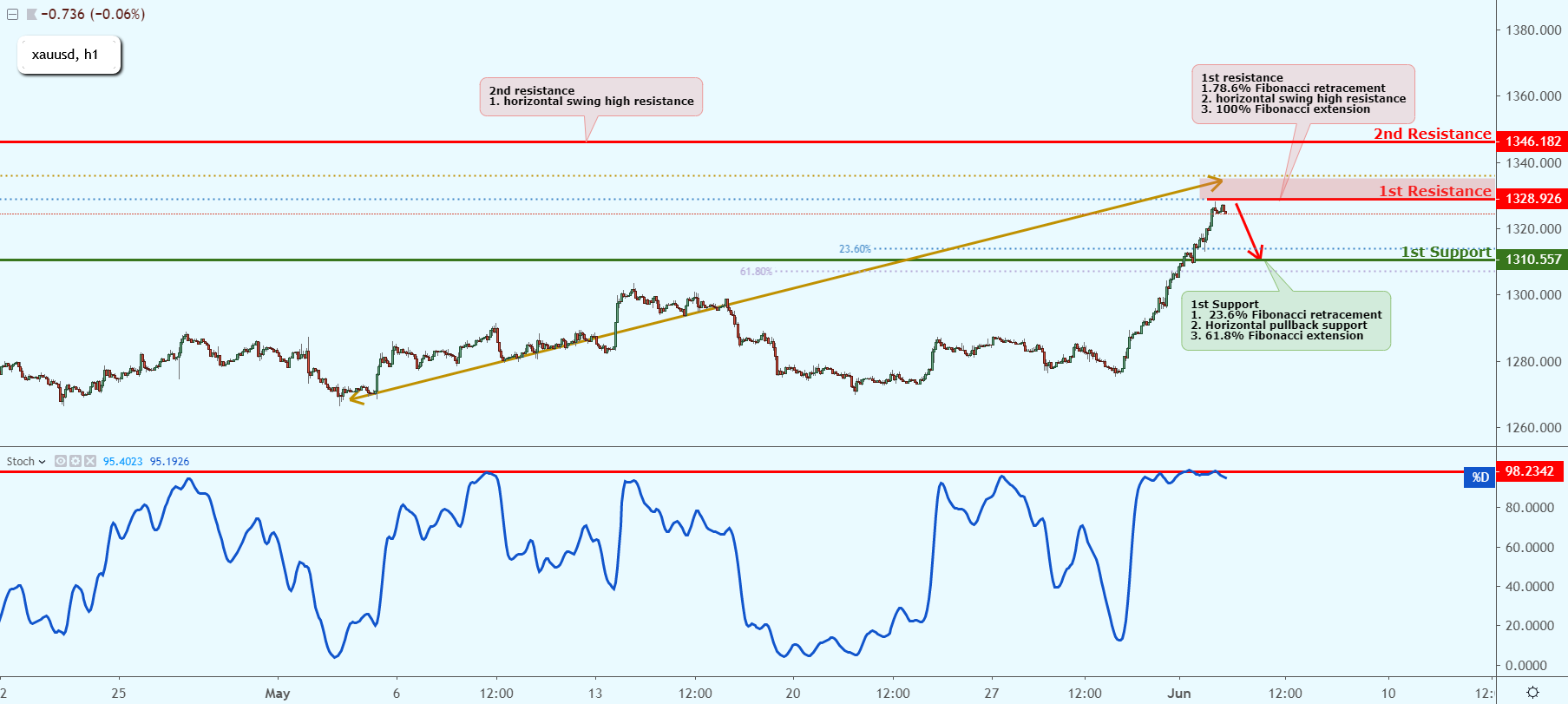1568x704 pixels.
Task: Click the 61.80% Fibonacci level label
Action: 756,272
